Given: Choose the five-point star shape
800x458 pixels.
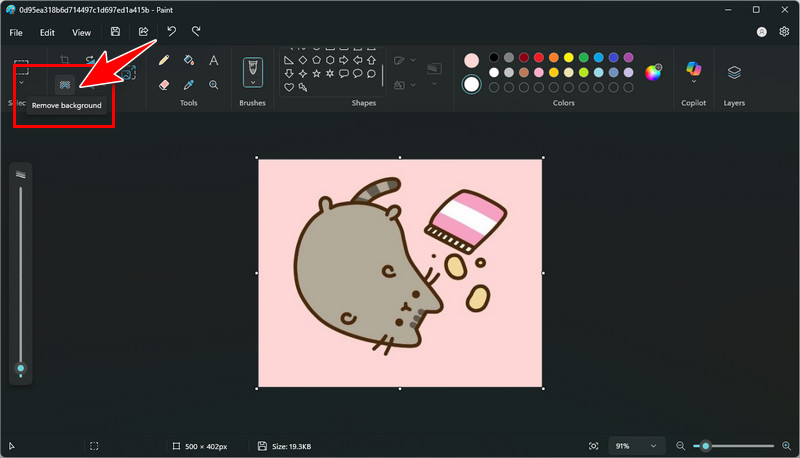Looking at the screenshot, I should (316, 73).
